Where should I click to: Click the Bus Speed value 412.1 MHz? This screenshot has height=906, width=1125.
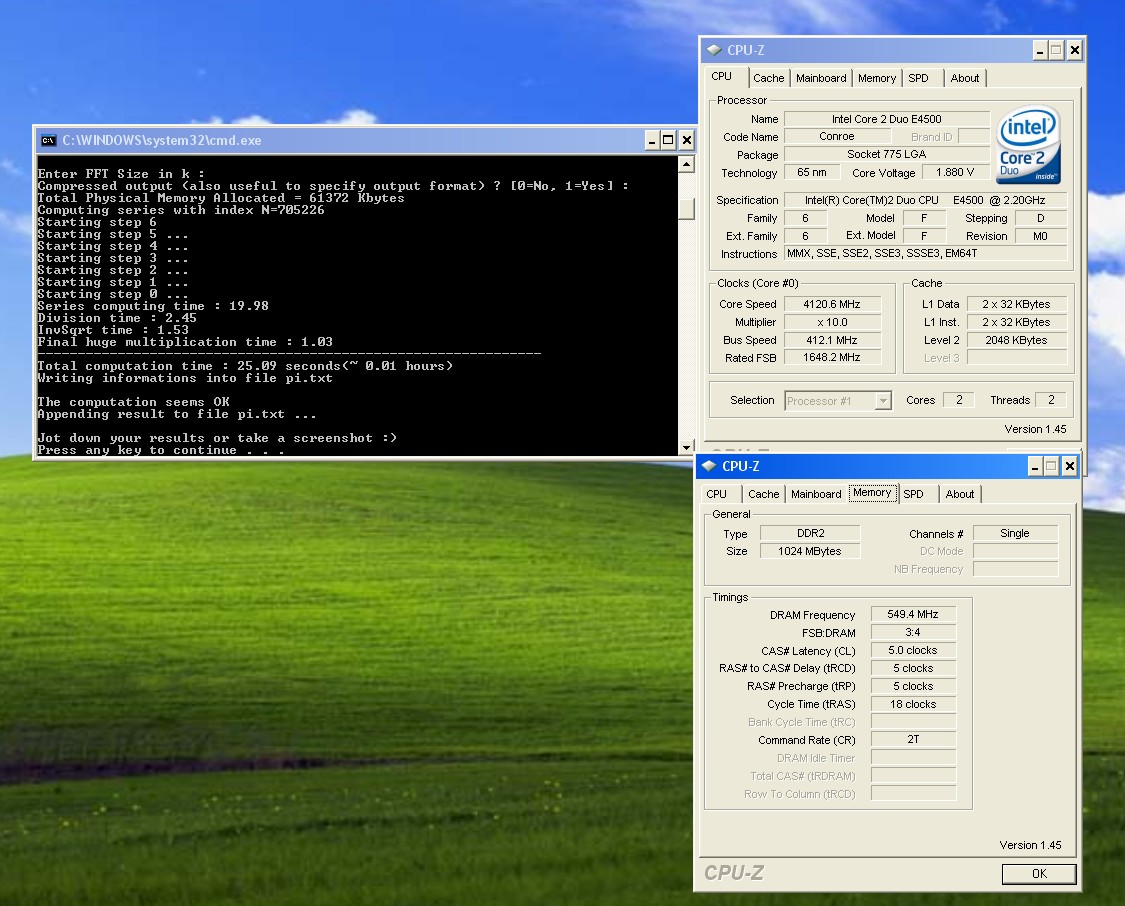click(832, 340)
